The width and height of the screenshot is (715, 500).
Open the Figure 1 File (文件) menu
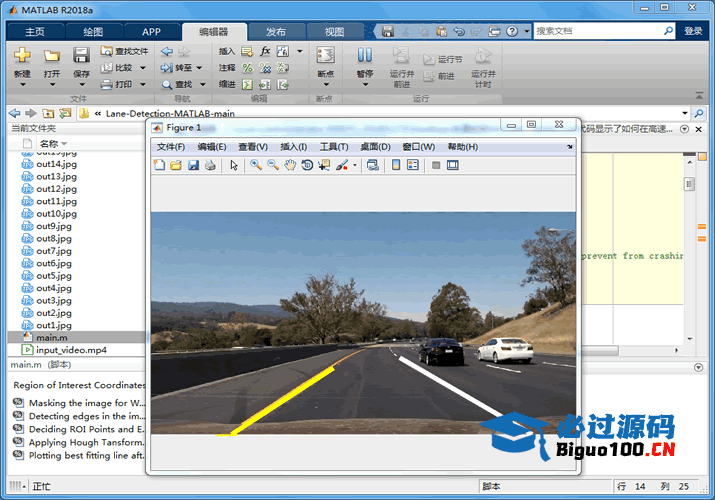click(171, 147)
